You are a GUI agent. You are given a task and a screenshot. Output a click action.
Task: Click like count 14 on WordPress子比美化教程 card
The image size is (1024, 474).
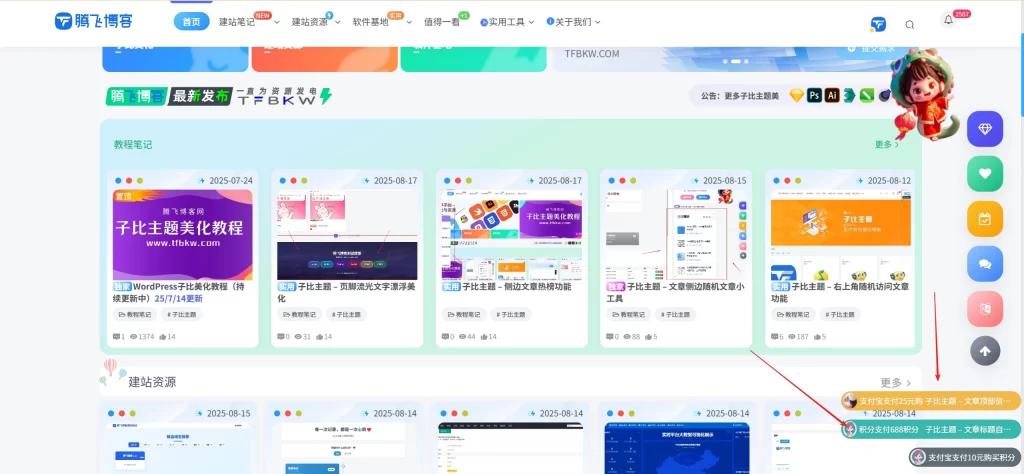point(168,337)
